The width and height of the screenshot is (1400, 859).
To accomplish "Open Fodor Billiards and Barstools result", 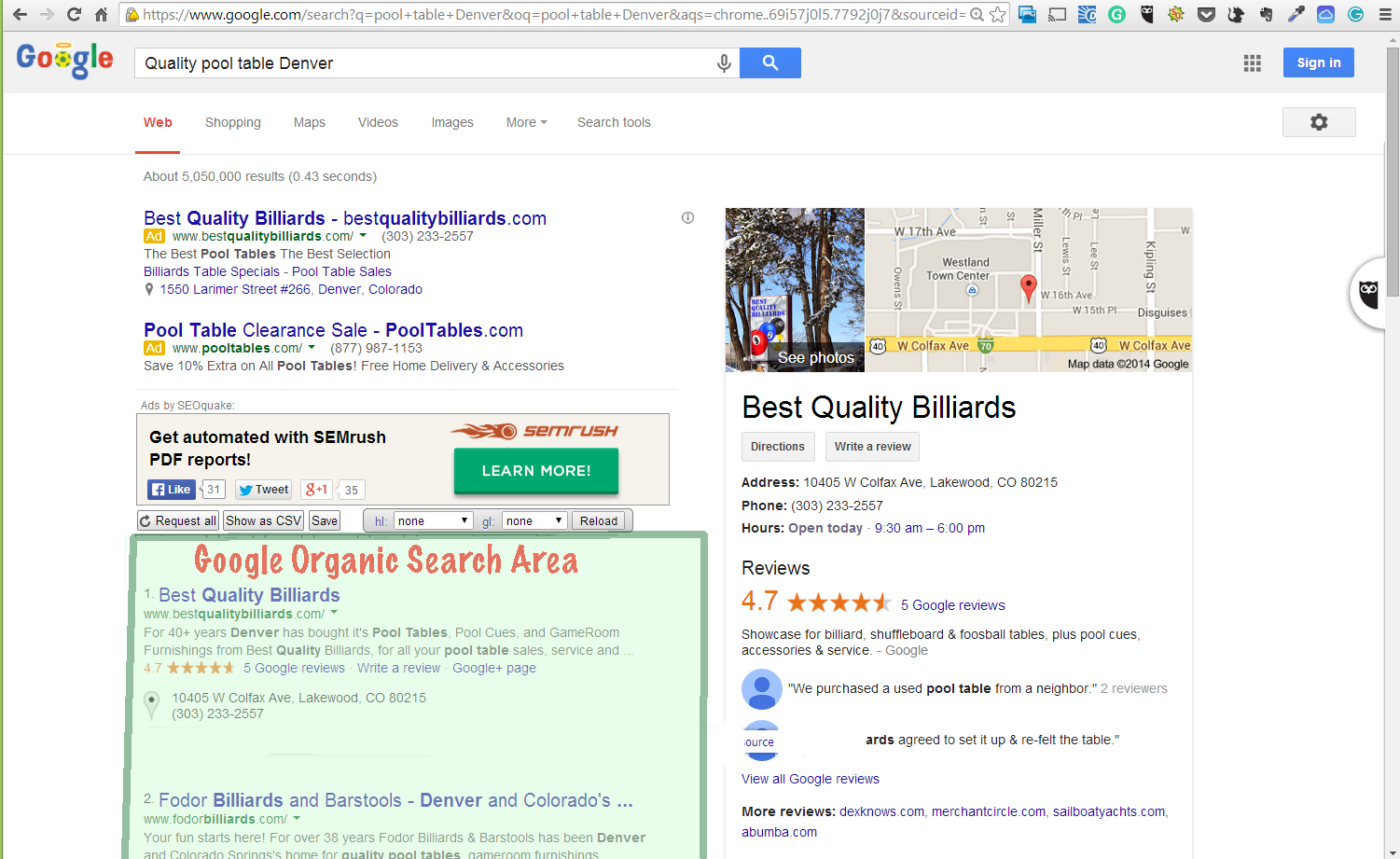I will point(395,800).
